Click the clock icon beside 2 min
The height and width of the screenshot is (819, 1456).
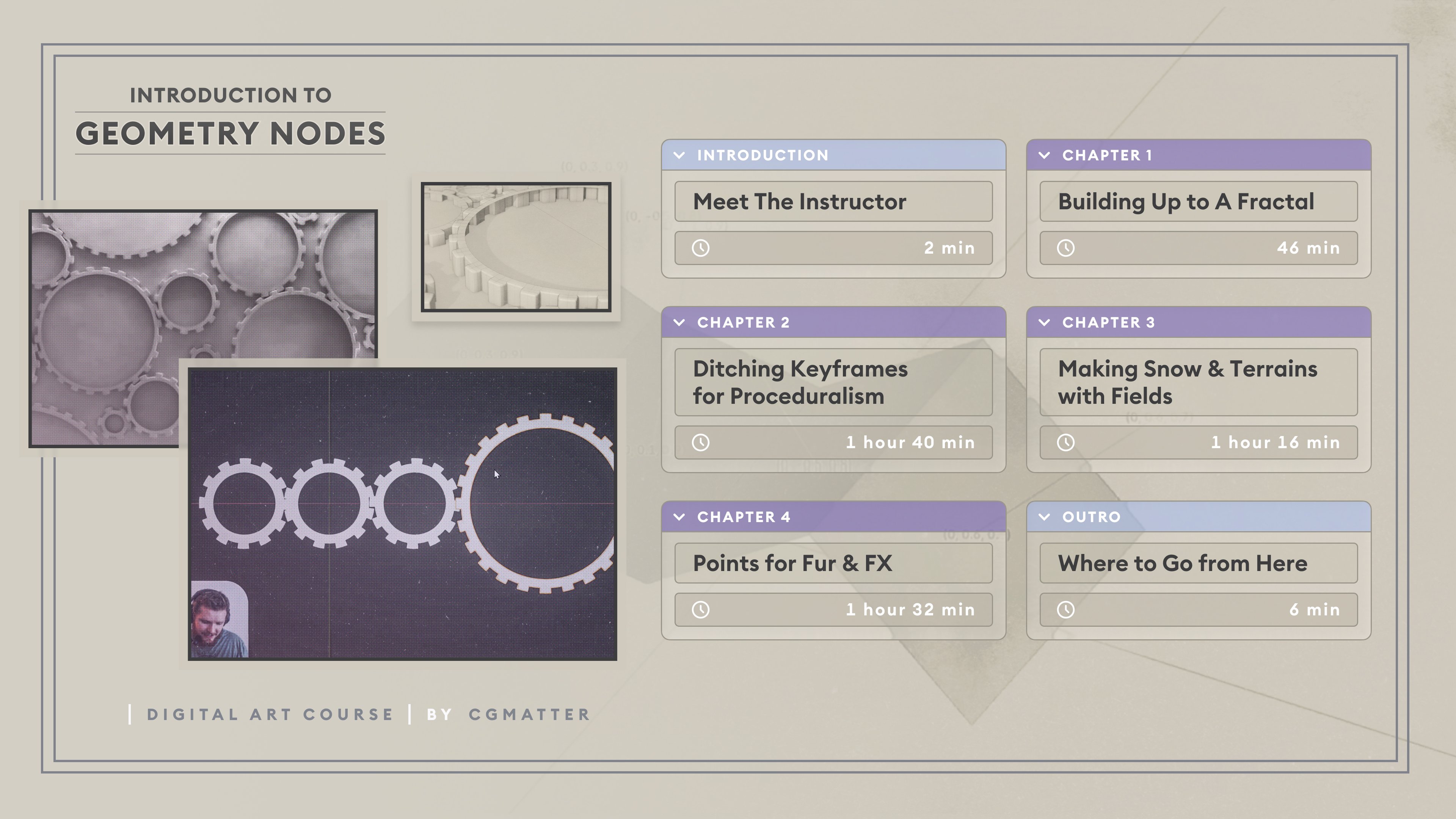coord(701,248)
